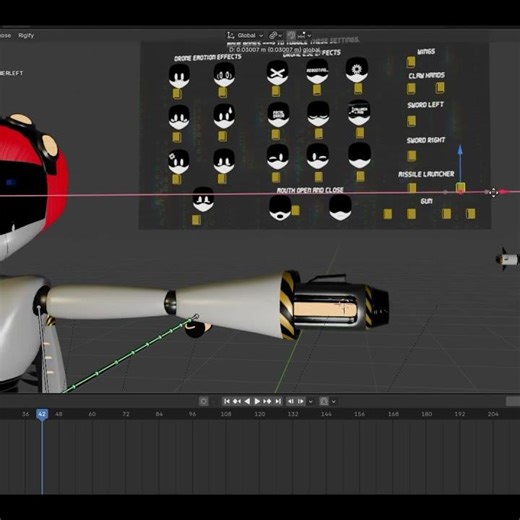Click the frame 42 playhead marker

pos(42,414)
